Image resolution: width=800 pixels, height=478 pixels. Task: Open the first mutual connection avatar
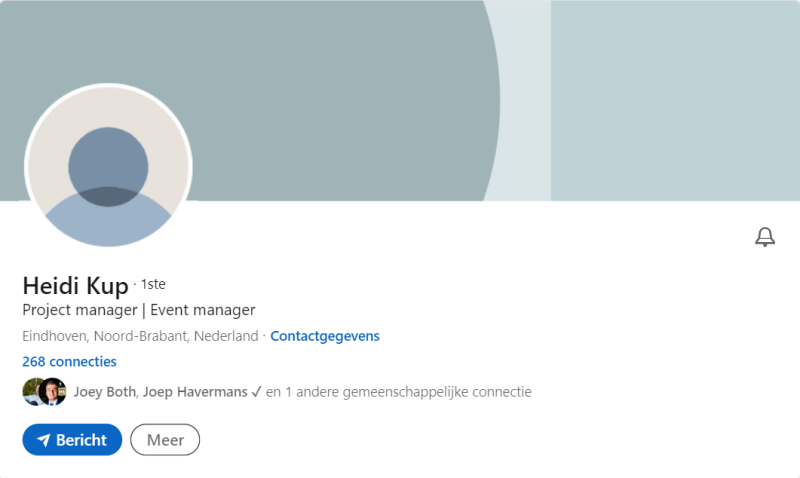pos(32,392)
